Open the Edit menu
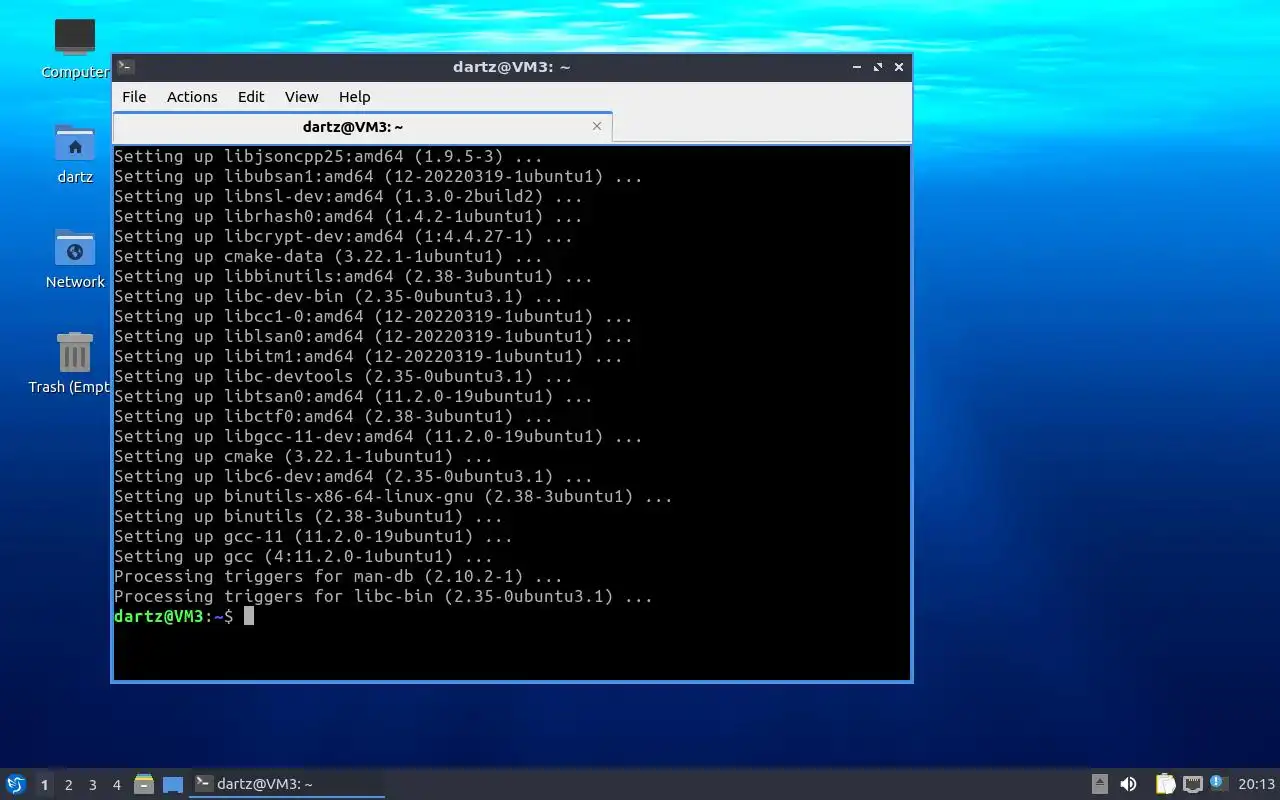The width and height of the screenshot is (1280, 800). coord(251,97)
